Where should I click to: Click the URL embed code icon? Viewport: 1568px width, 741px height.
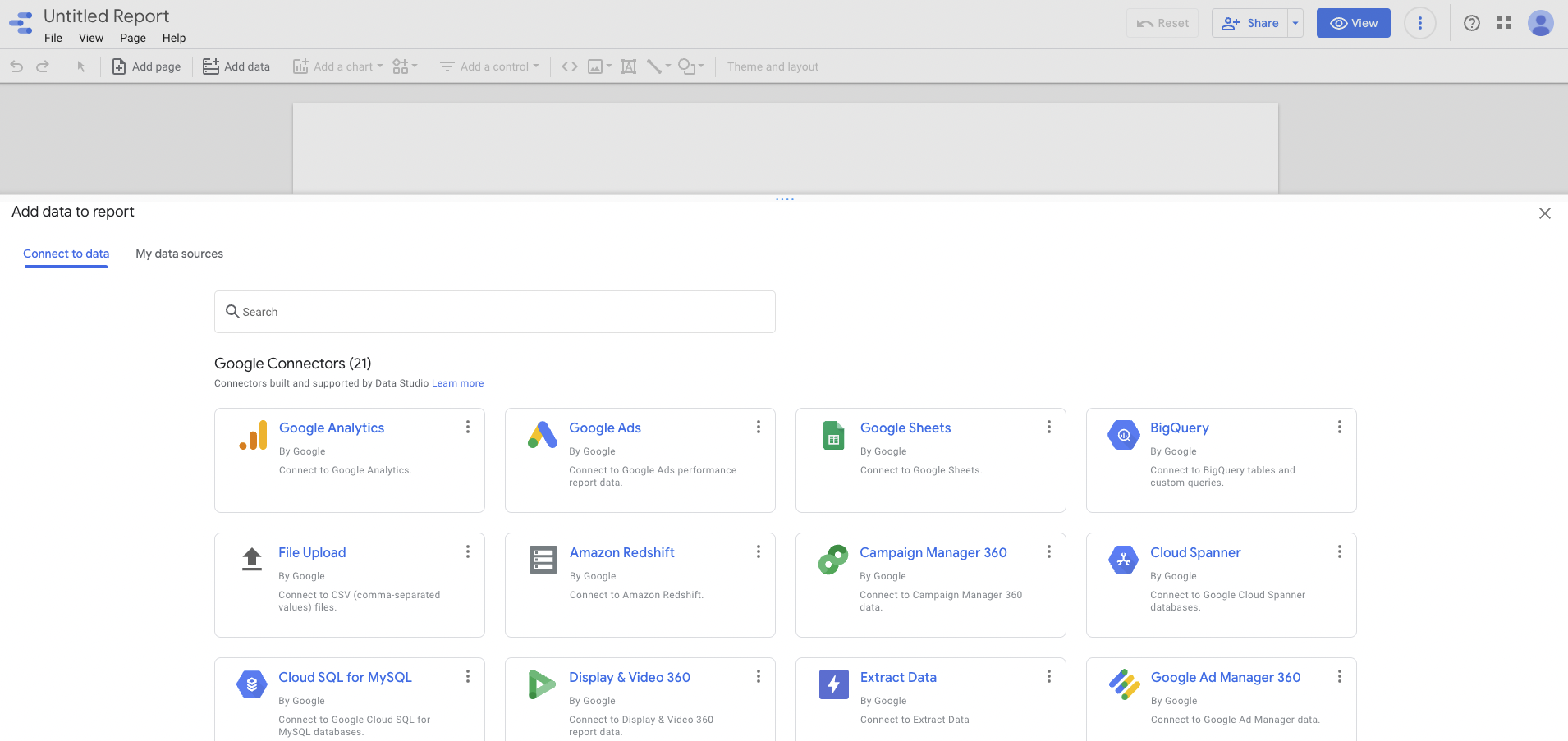[x=570, y=66]
